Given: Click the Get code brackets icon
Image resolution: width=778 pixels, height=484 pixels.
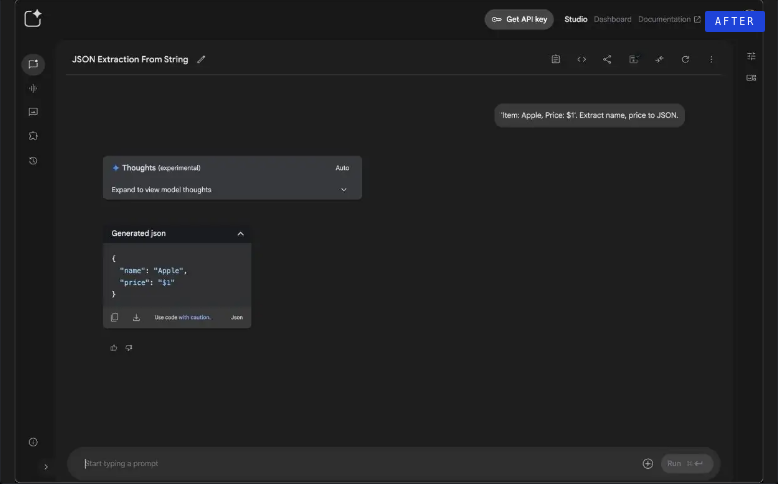Looking at the screenshot, I should coord(582,60).
